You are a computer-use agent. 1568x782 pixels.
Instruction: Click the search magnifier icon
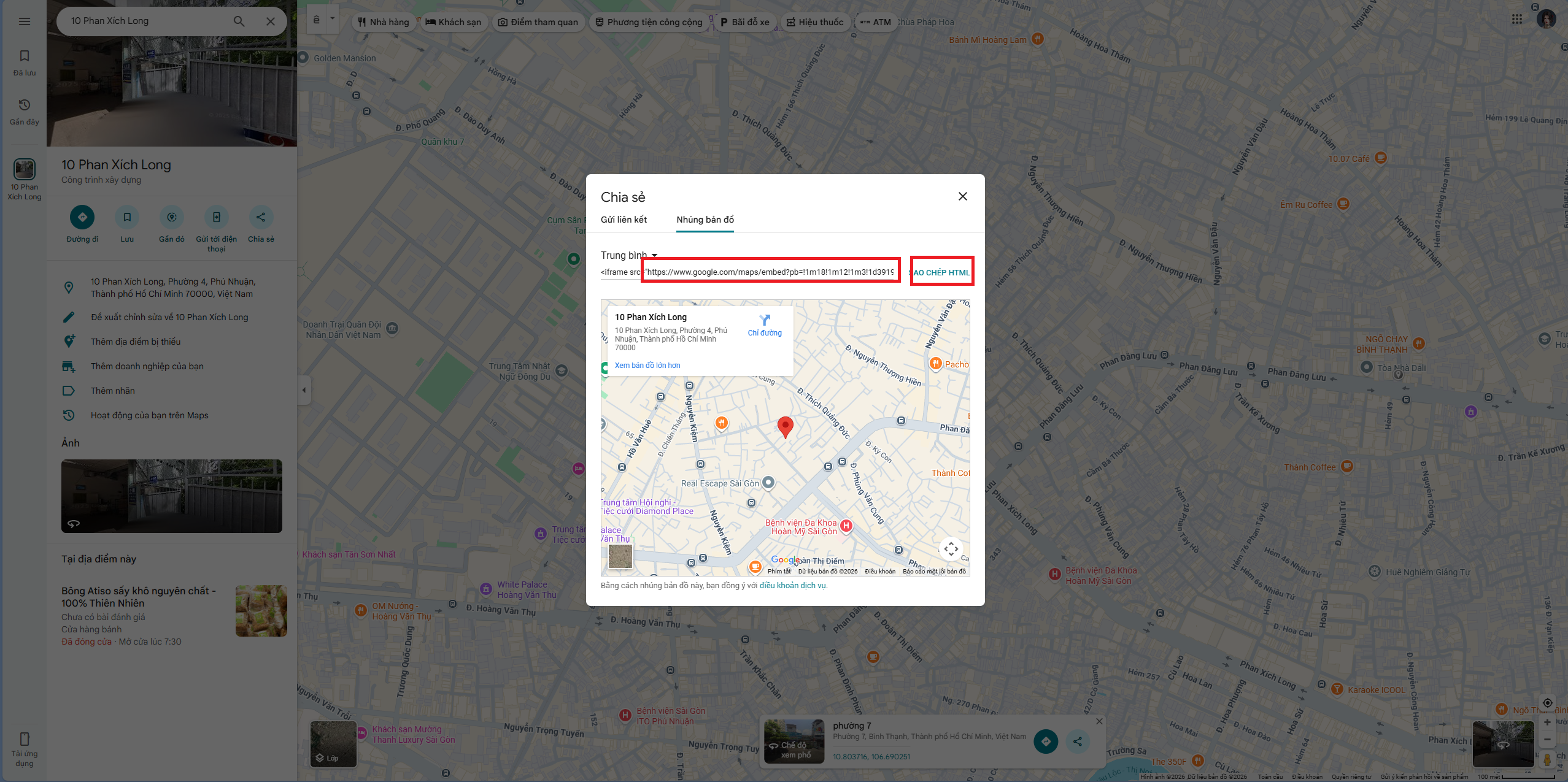pos(239,21)
